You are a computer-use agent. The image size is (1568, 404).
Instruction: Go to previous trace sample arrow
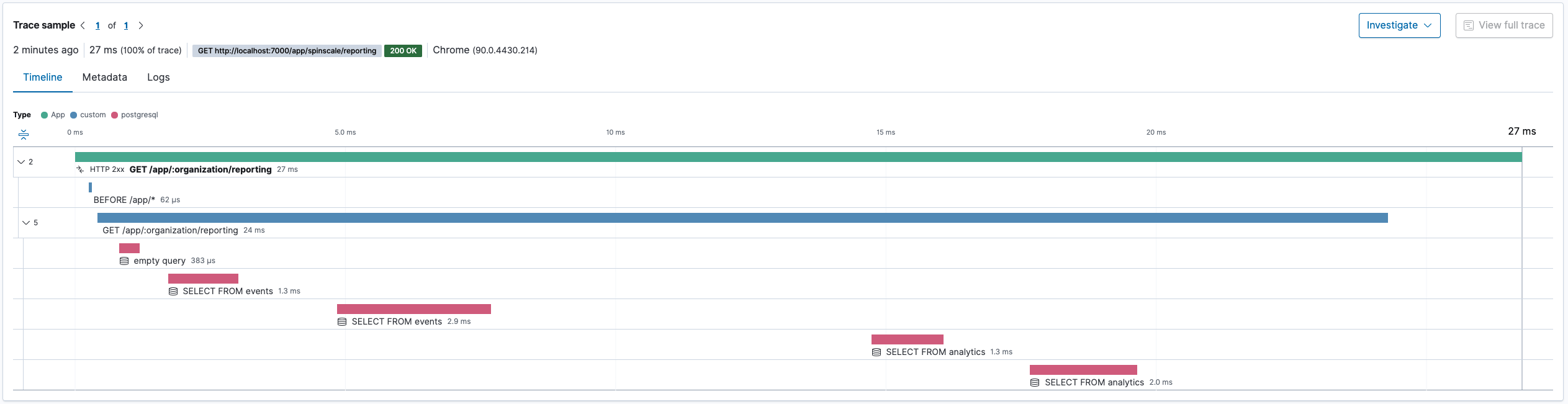tap(83, 25)
